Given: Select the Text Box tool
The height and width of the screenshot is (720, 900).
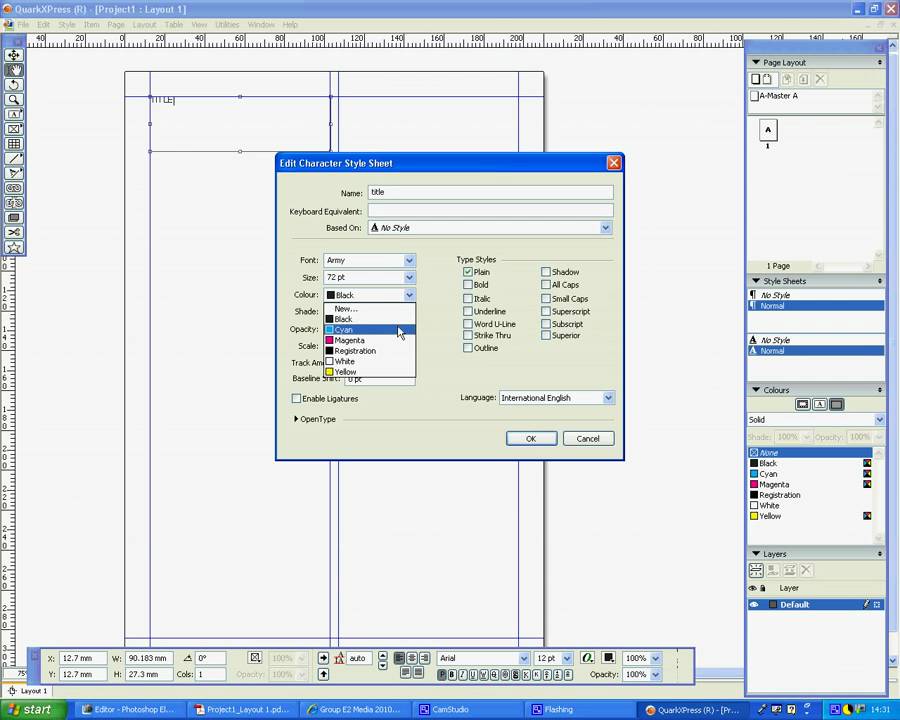Looking at the screenshot, I should [x=14, y=114].
